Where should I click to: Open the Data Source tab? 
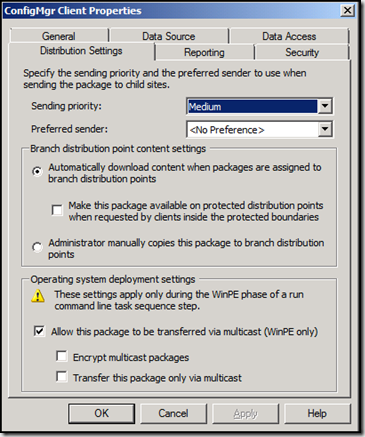[x=169, y=36]
